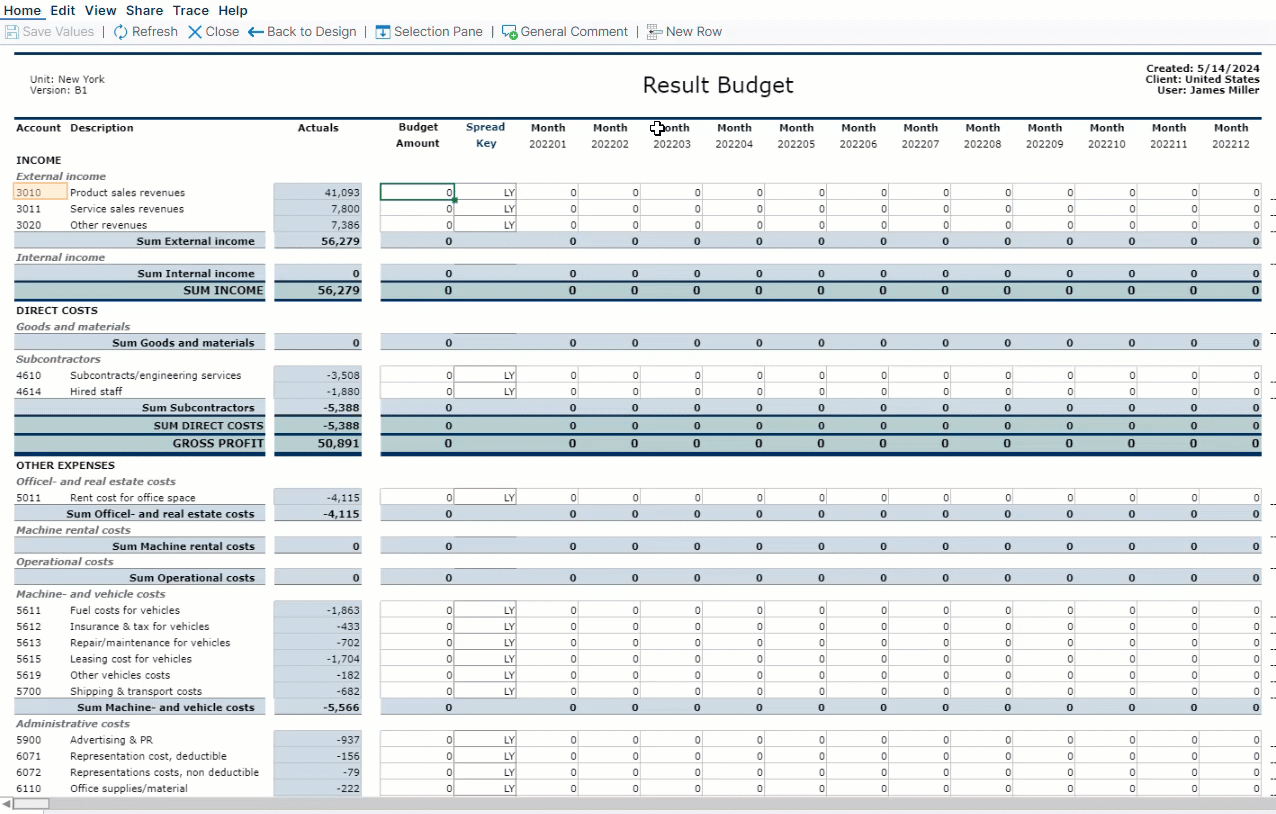The width and height of the screenshot is (1276, 814).
Task: Click the Sum Machine- and vehicle costs label
Action: [166, 707]
